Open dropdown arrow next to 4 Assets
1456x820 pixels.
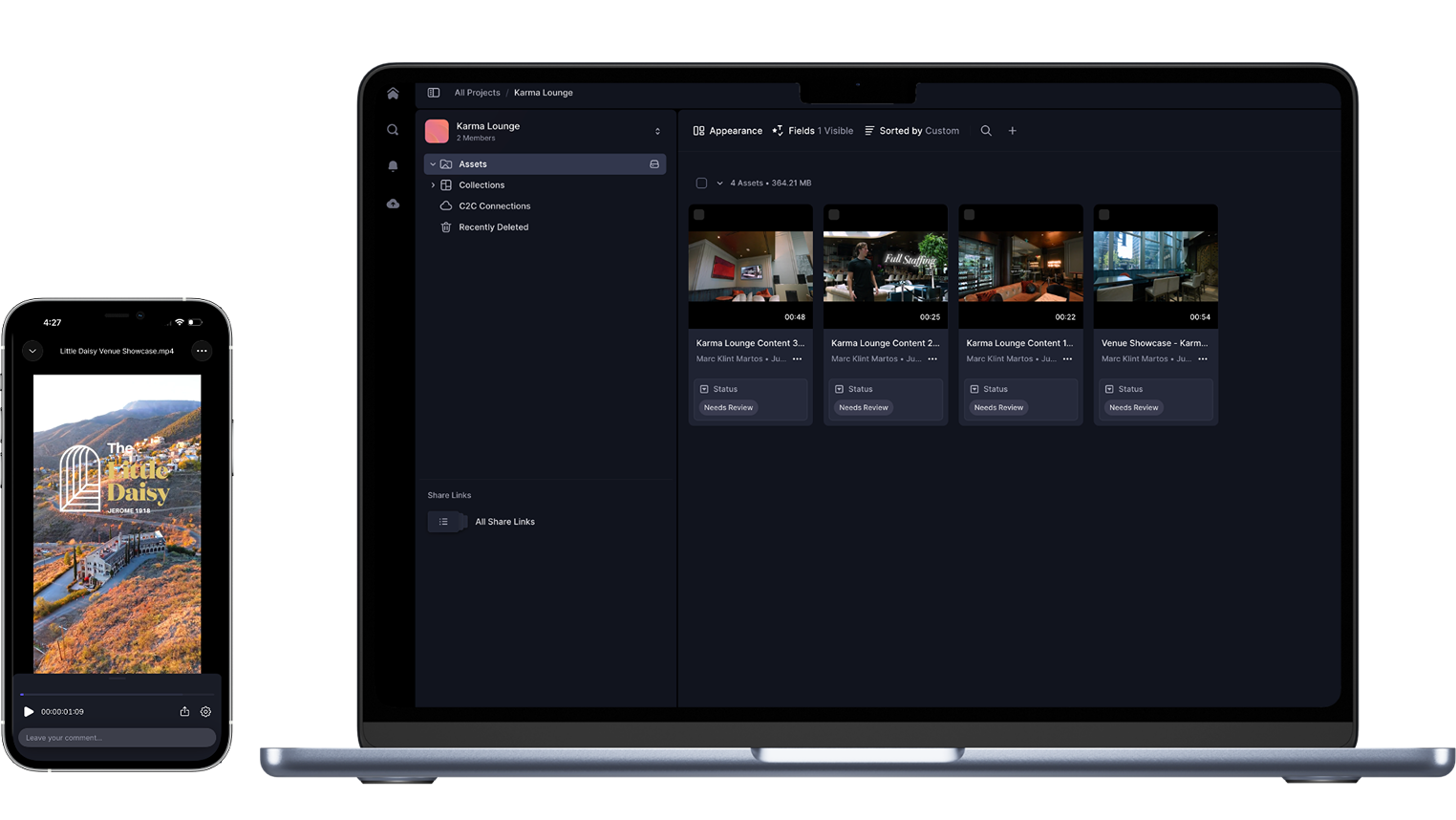[x=719, y=183]
